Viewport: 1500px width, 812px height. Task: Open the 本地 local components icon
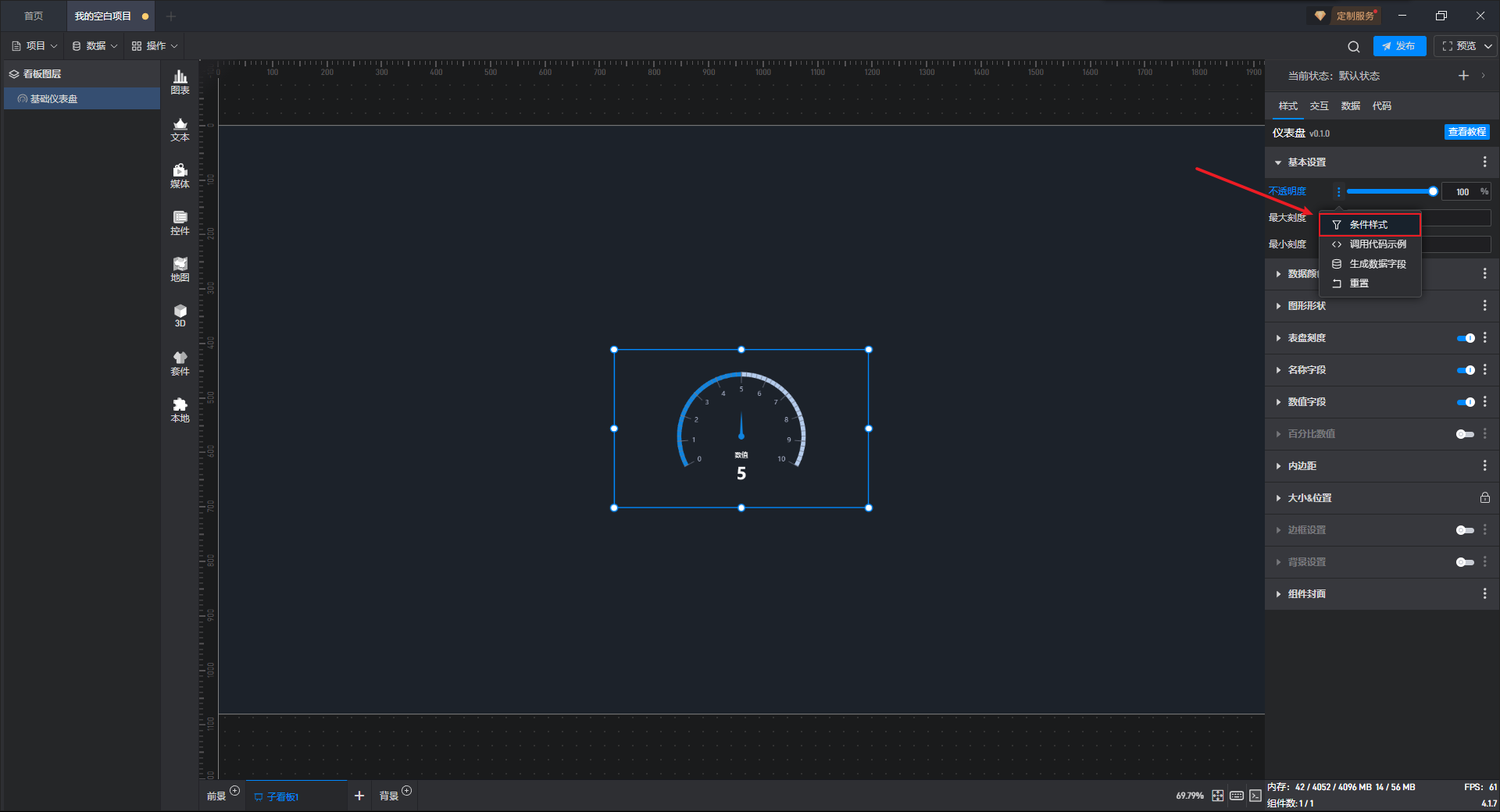point(180,410)
